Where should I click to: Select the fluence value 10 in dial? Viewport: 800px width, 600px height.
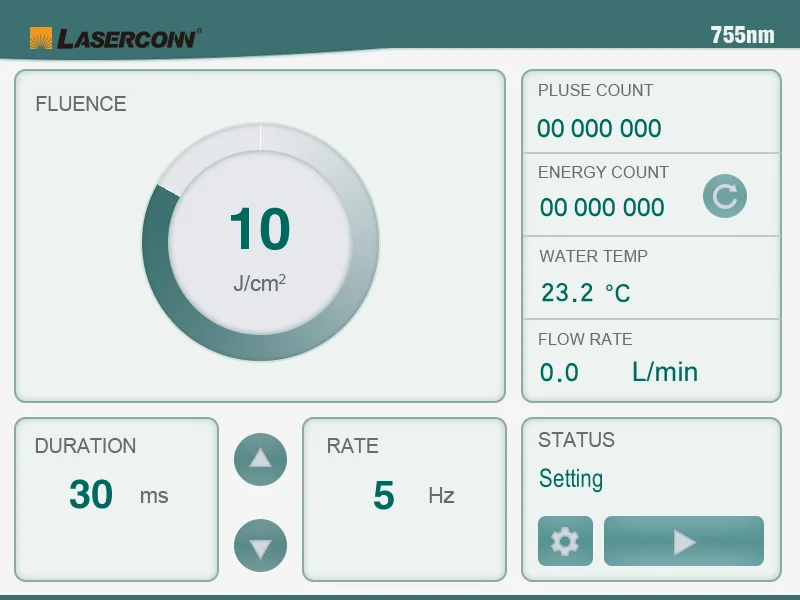[x=260, y=229]
